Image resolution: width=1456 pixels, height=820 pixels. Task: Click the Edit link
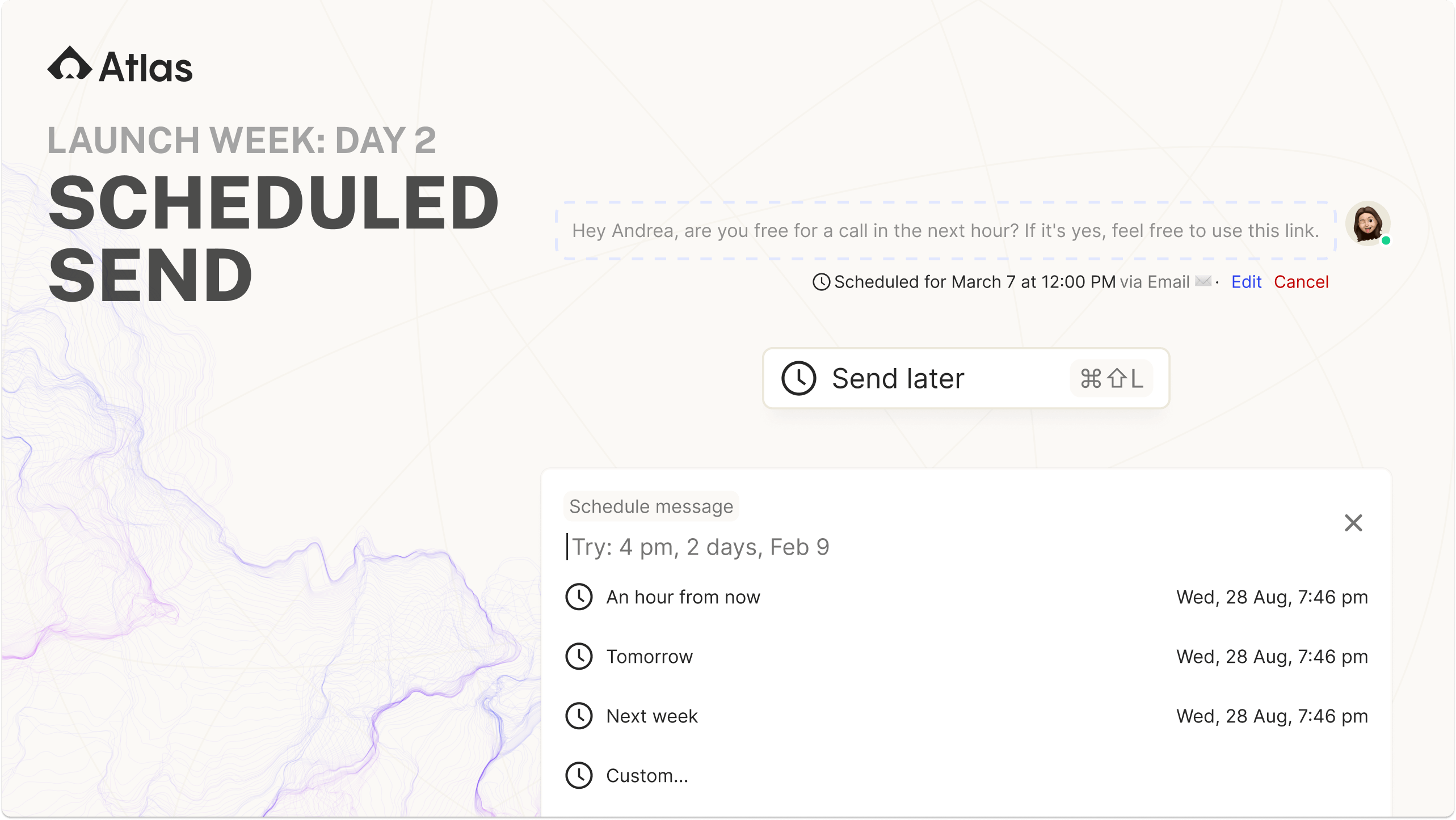click(1246, 282)
